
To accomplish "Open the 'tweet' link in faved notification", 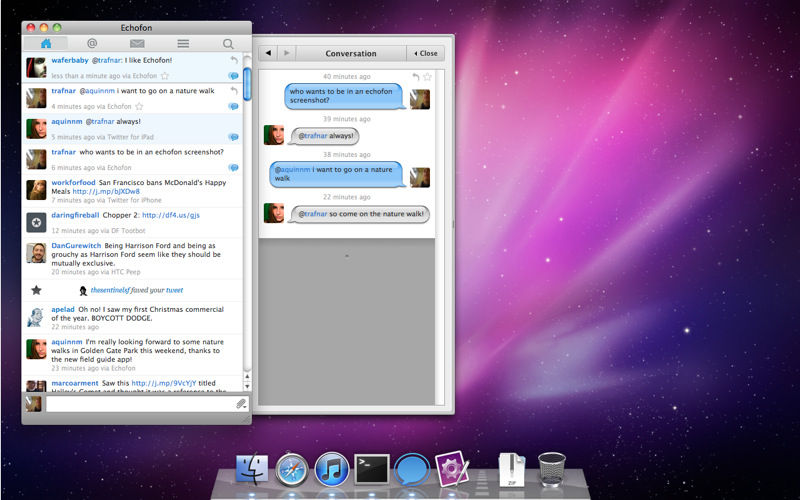I will click(174, 290).
